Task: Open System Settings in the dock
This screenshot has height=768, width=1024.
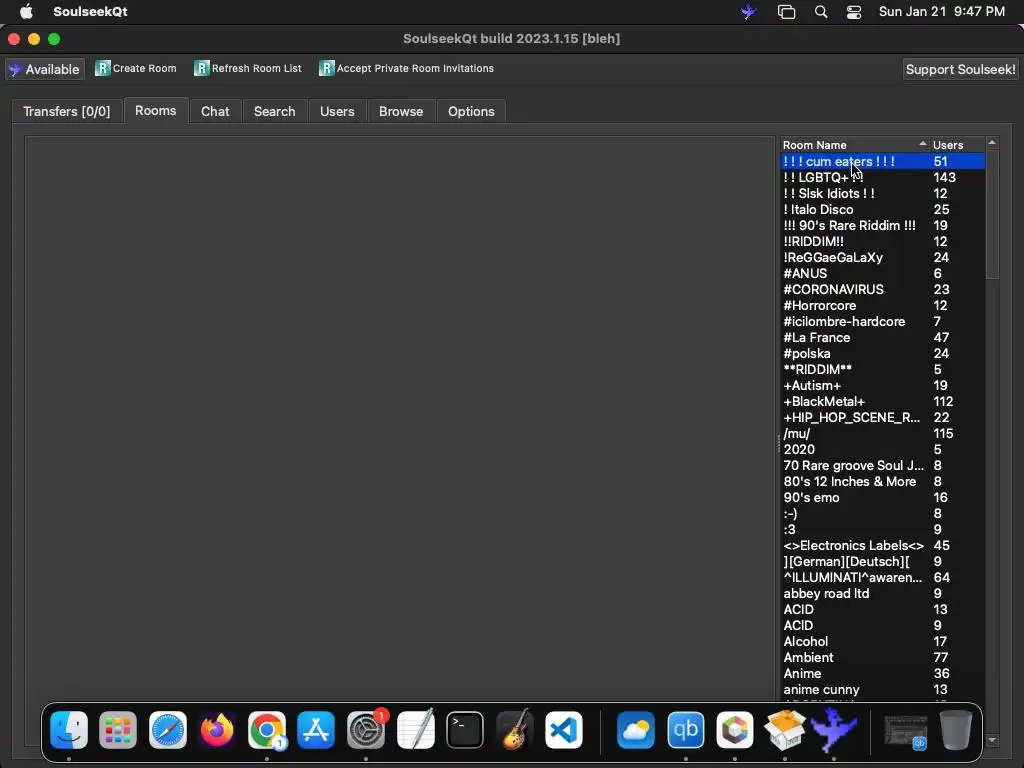Action: coord(366,729)
